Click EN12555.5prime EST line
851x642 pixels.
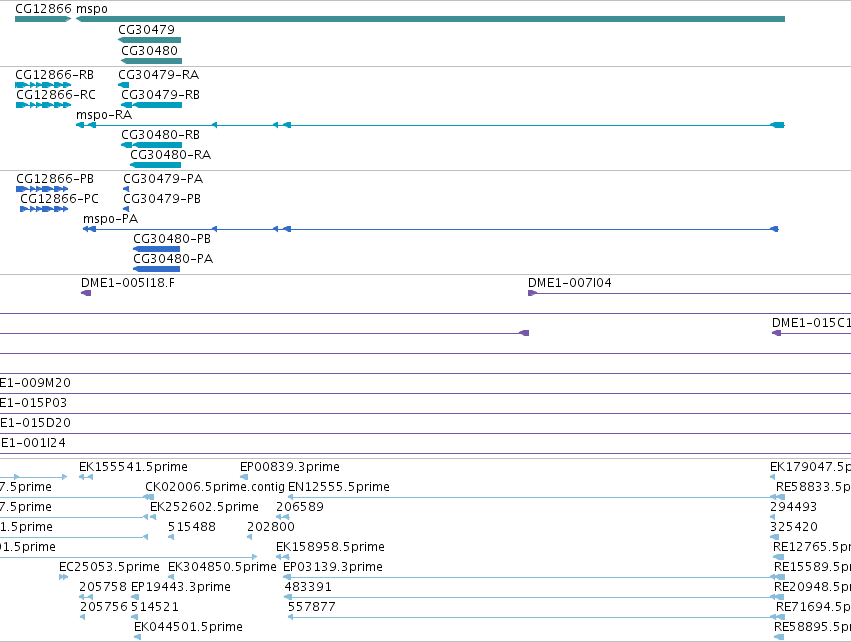click(x=536, y=497)
